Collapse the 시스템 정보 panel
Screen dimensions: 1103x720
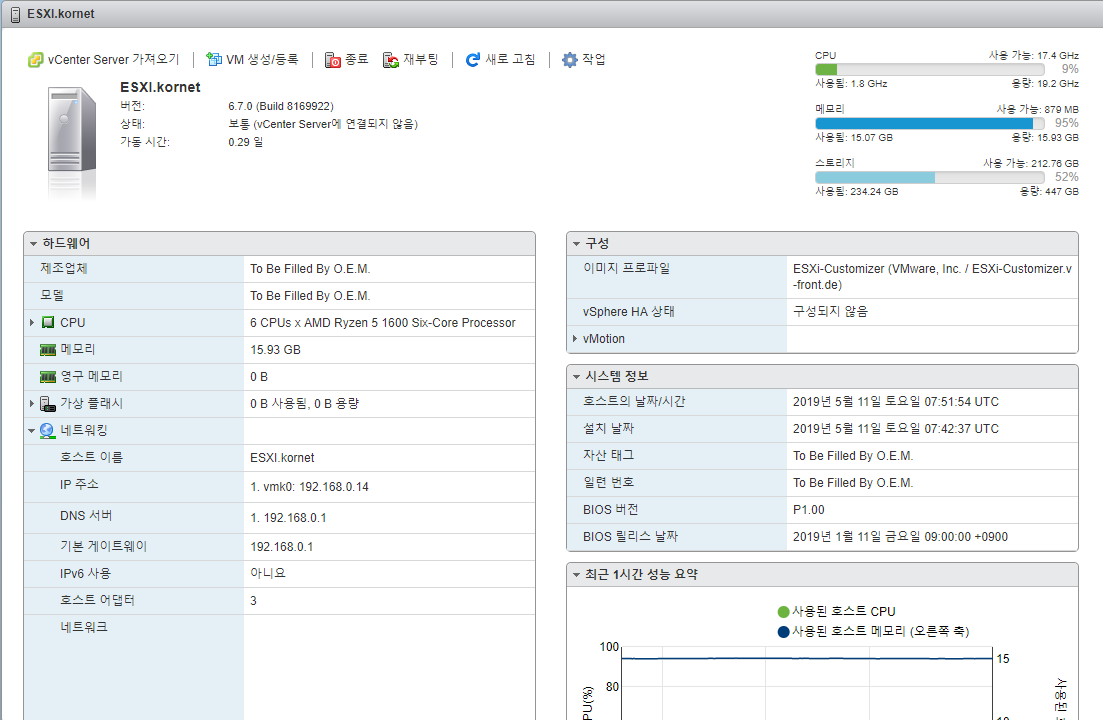tap(576, 377)
